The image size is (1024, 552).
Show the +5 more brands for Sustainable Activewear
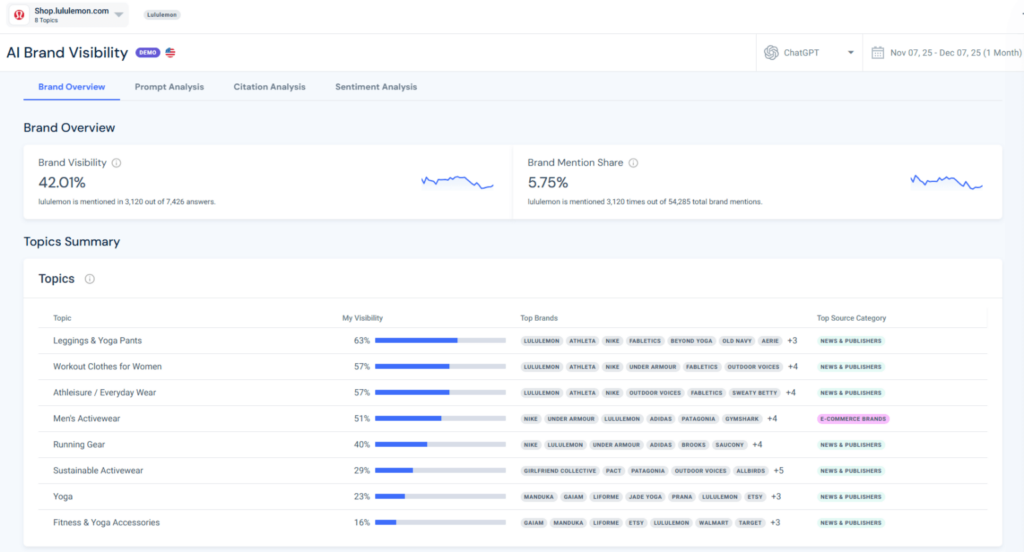click(x=778, y=471)
